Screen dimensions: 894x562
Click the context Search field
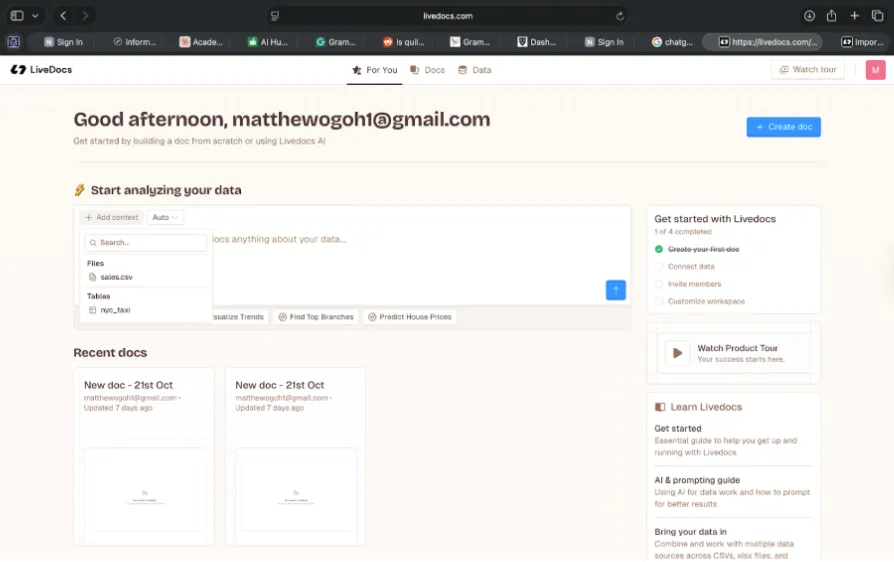click(x=145, y=242)
